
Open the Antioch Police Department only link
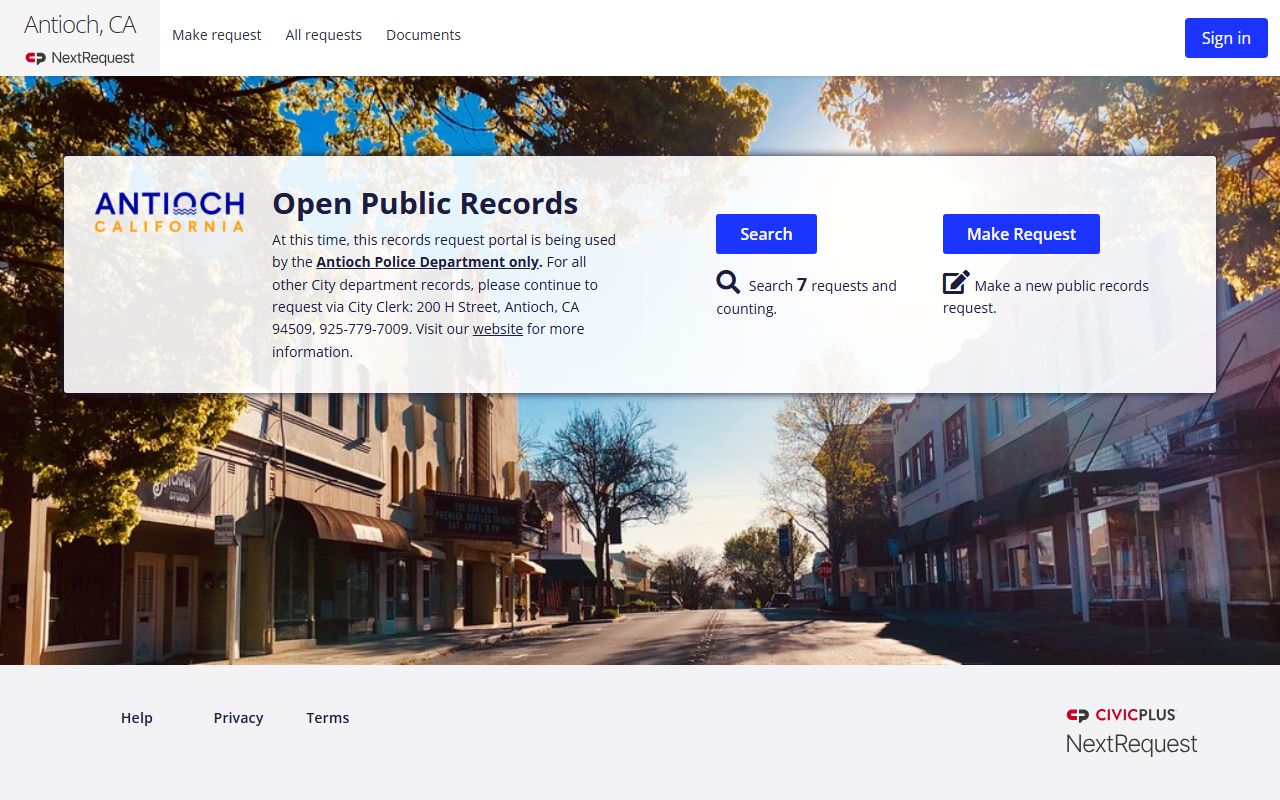[x=428, y=262]
